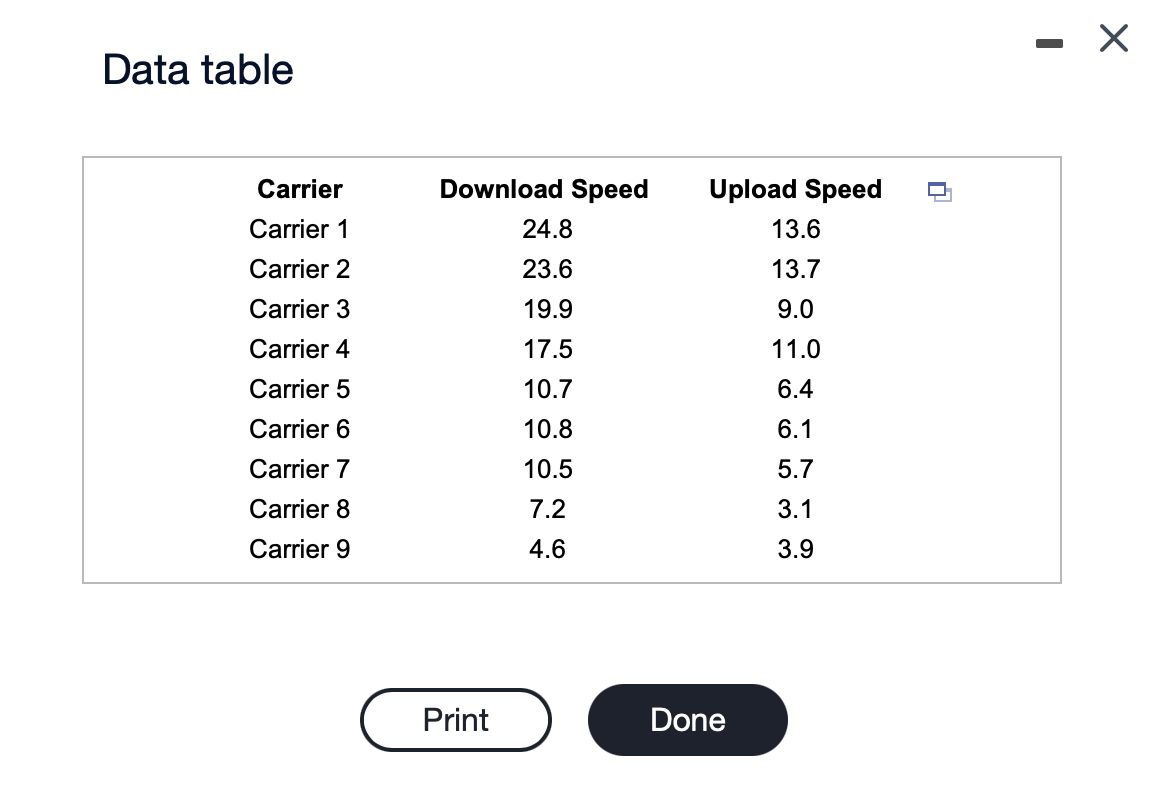Screen dimensions: 1154x804
Task: Select the Carrier 3 row label
Action: click(x=298, y=309)
